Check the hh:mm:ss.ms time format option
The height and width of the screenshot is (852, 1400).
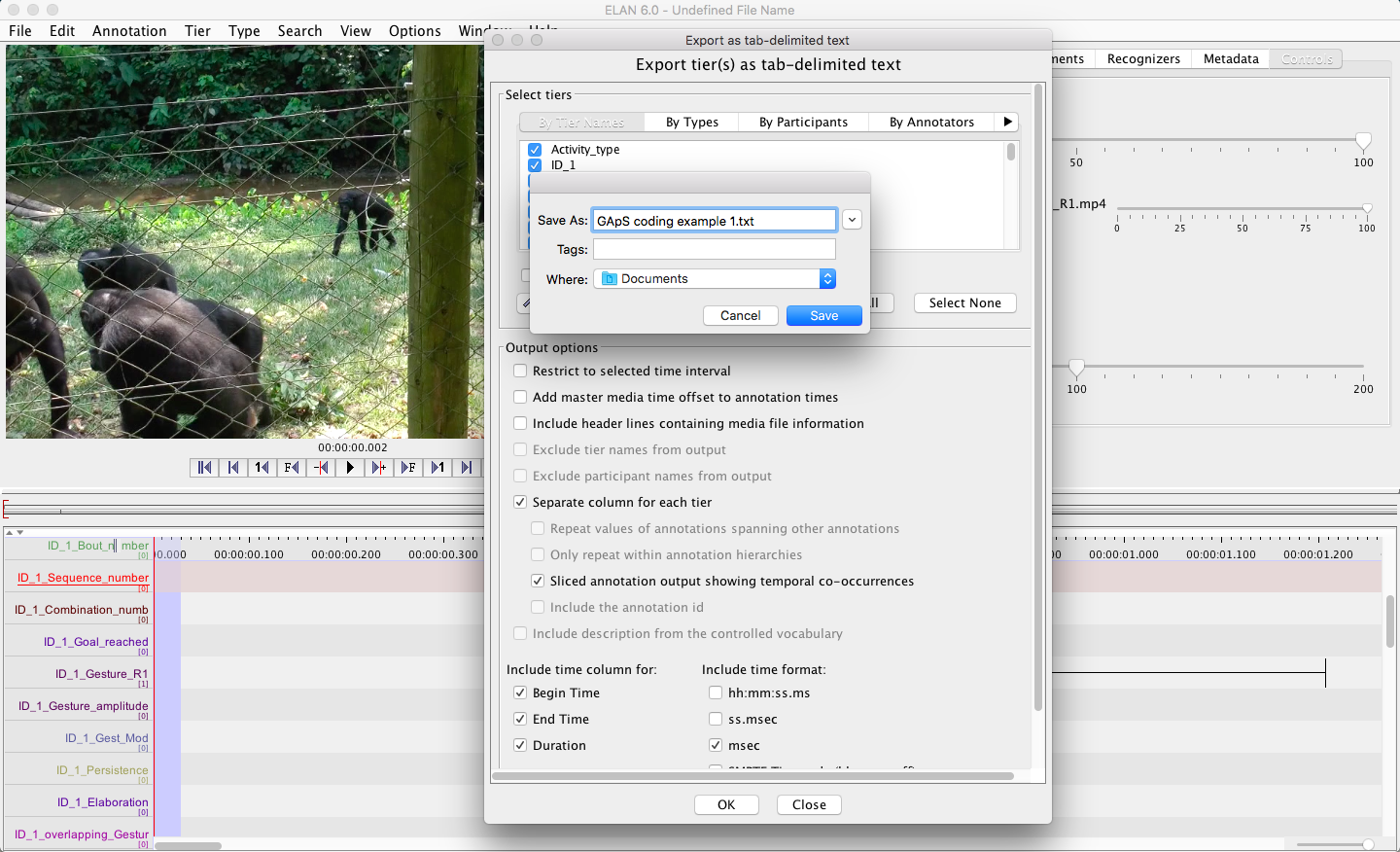[716, 693]
